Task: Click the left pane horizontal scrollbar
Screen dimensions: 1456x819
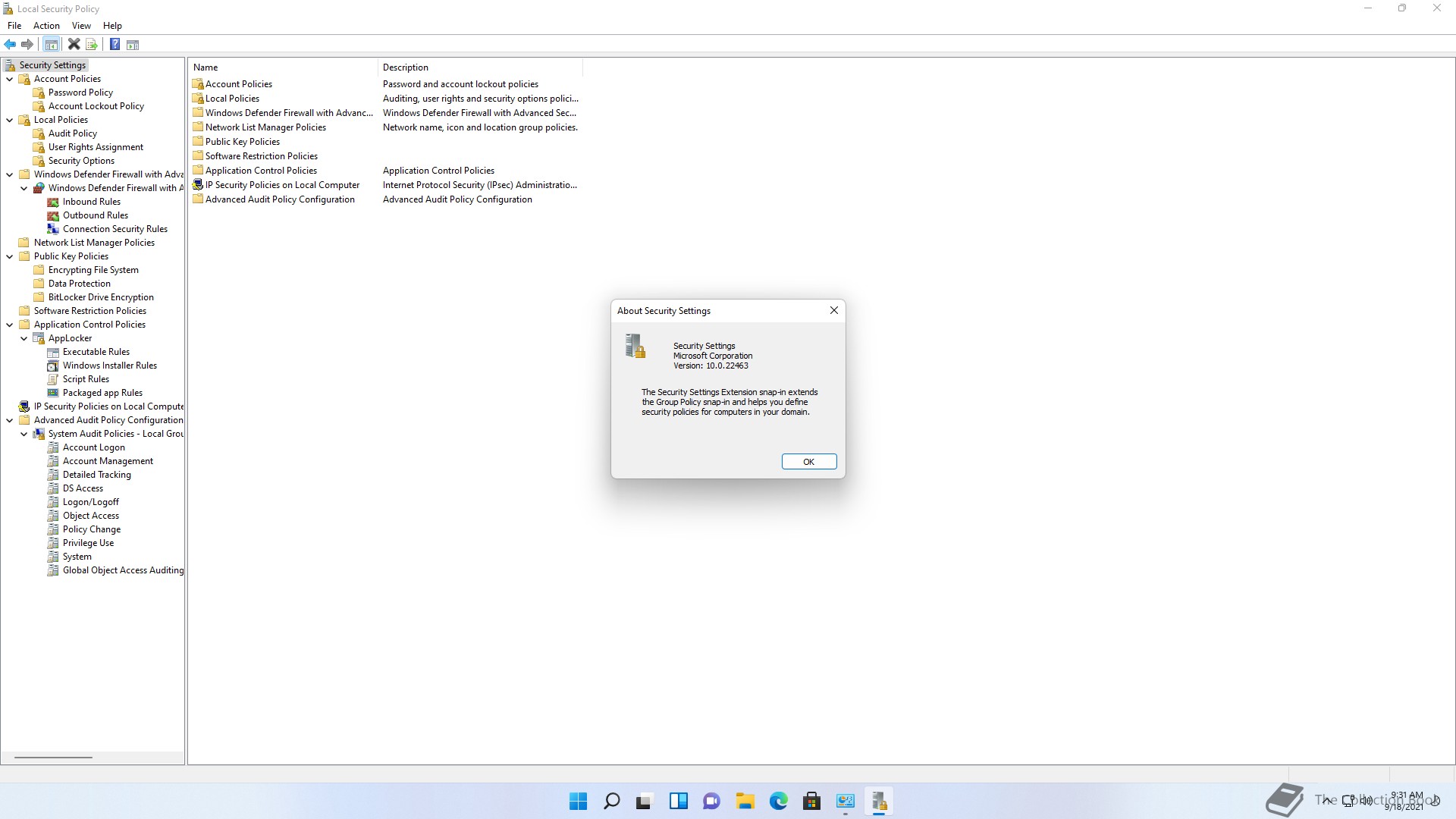Action: [53, 757]
